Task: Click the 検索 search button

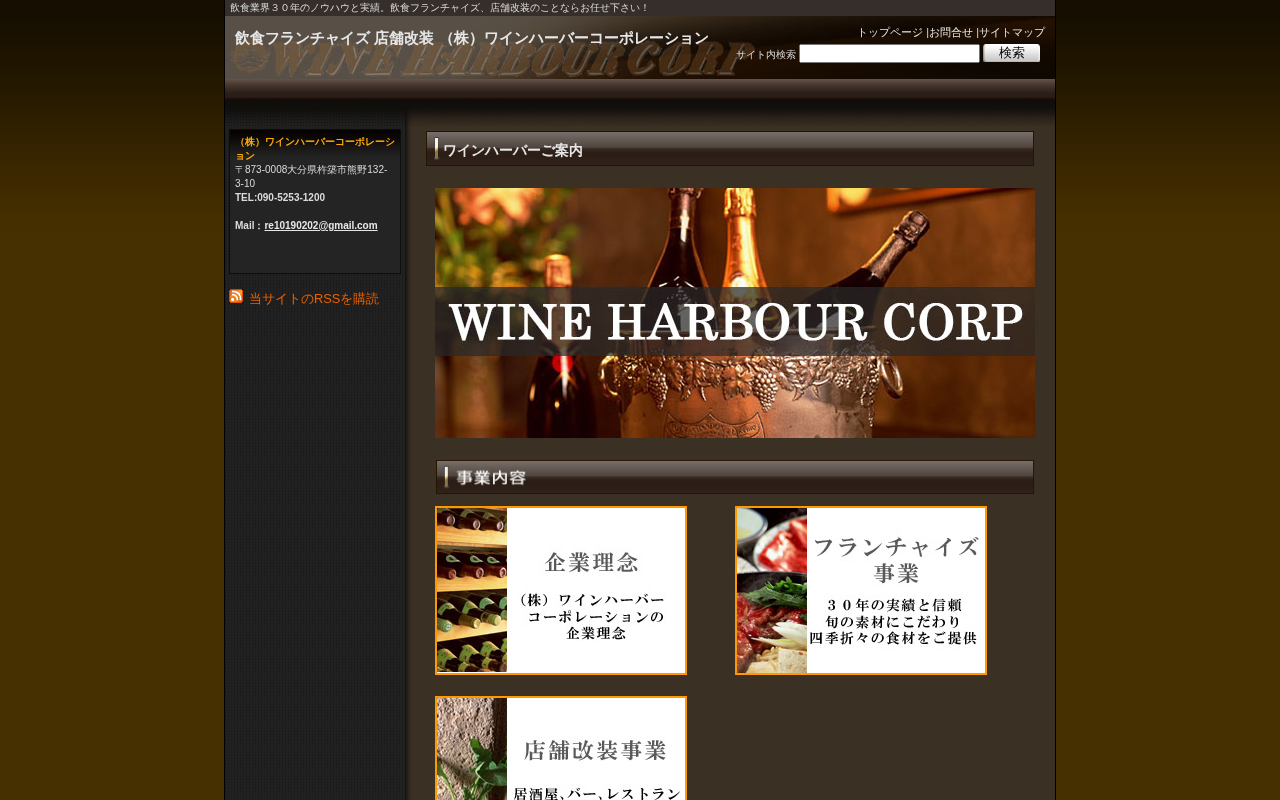Action: pos(1011,53)
